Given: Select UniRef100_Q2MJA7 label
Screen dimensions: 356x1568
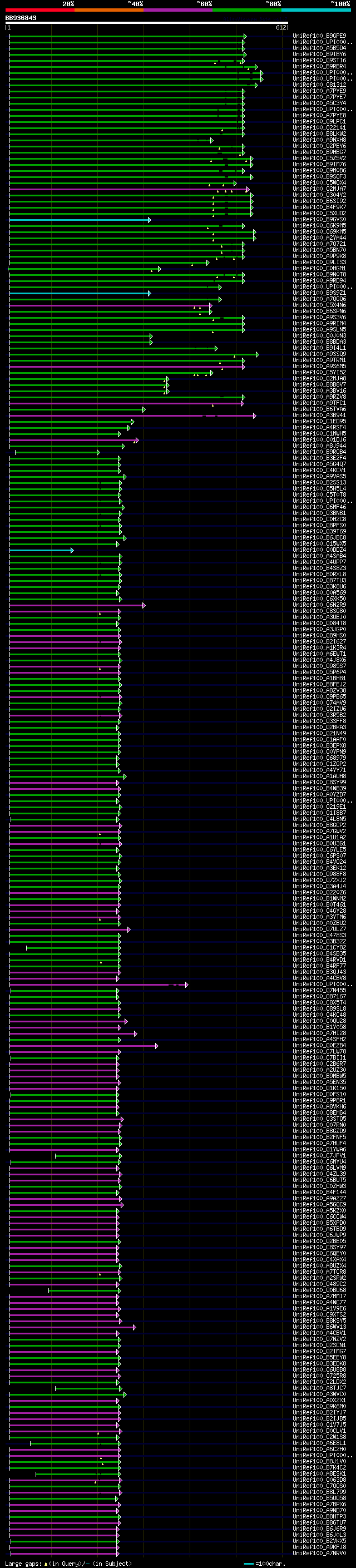Looking at the screenshot, I should point(319,189).
